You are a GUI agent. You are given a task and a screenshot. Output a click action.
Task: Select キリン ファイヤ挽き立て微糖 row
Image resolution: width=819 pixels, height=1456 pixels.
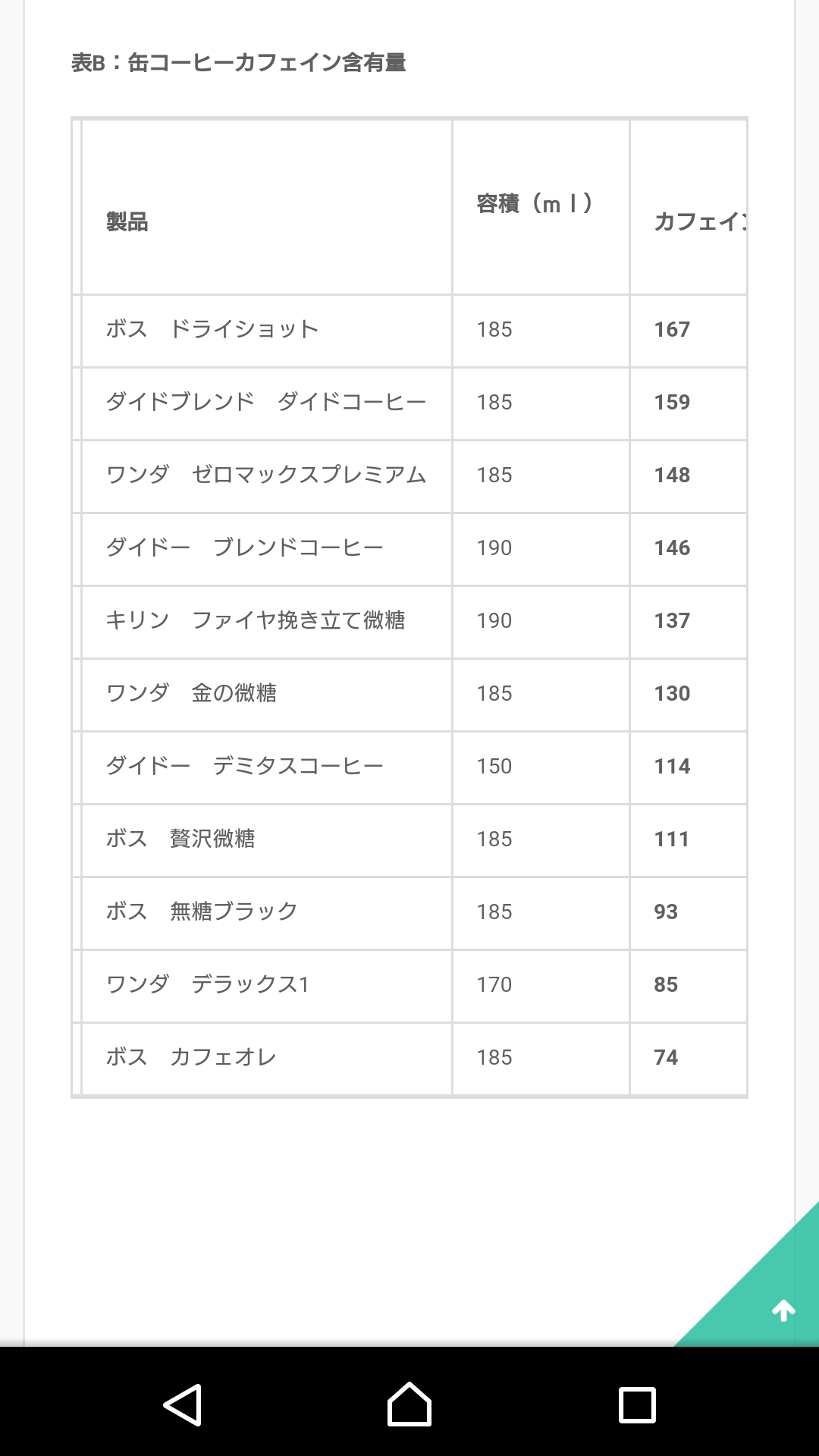pos(255,620)
